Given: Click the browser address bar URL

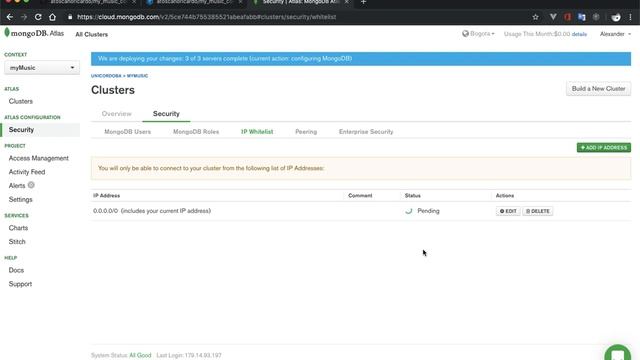Looking at the screenshot, I should click(207, 17).
